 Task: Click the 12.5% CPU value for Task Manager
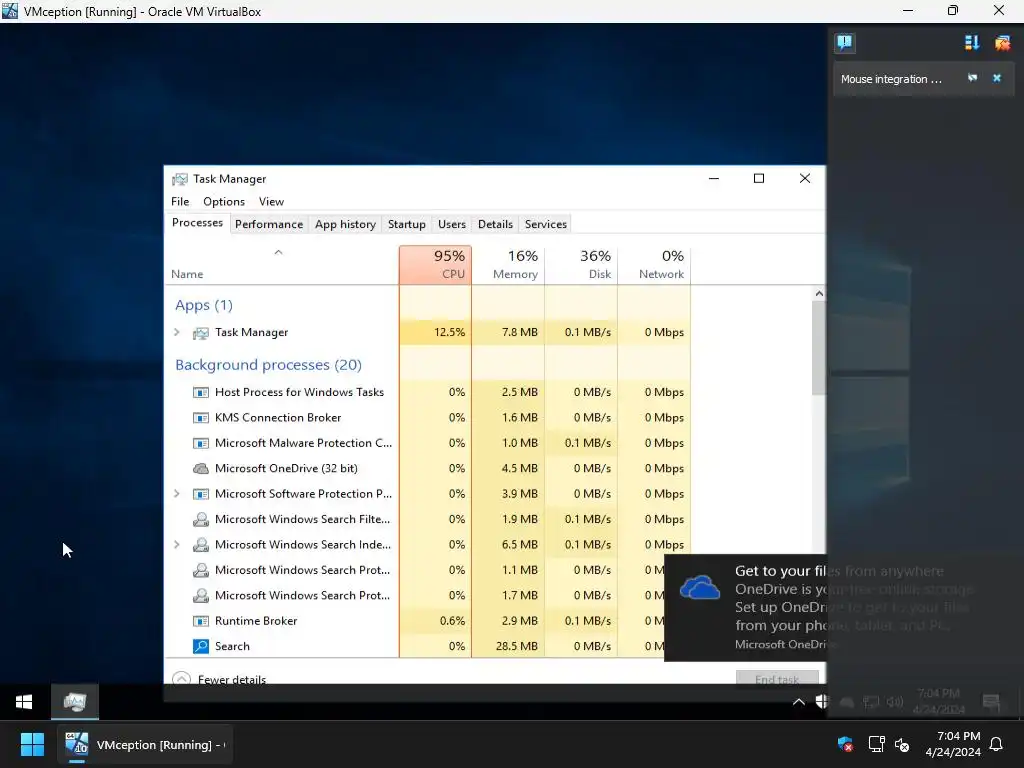[449, 332]
